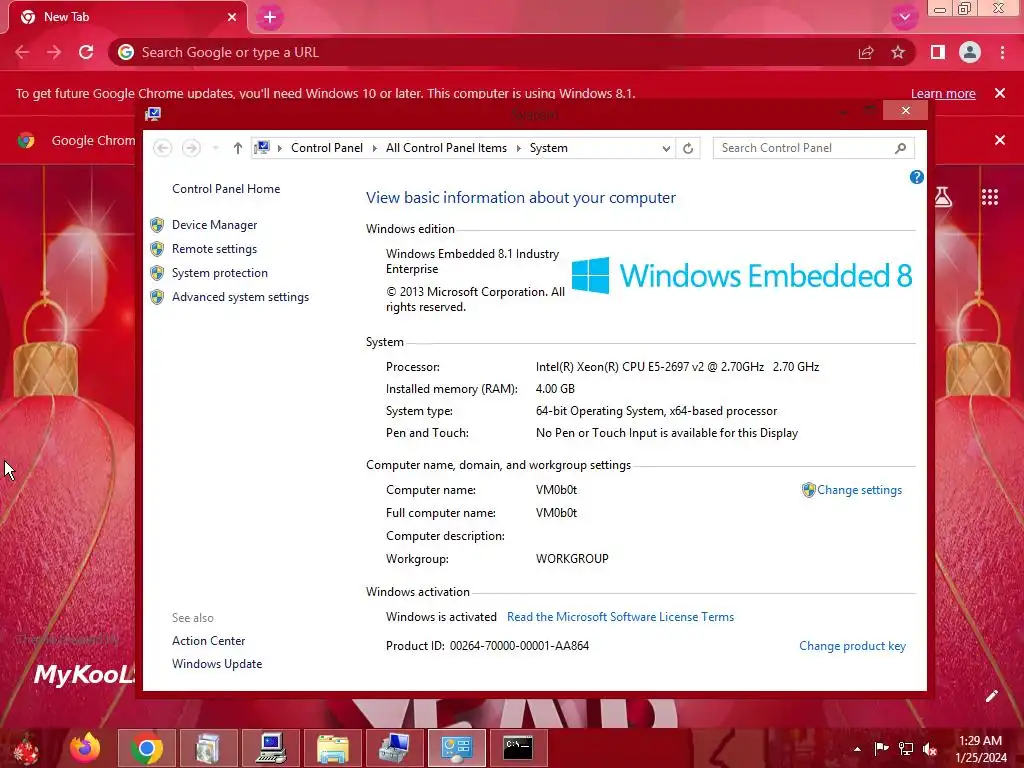Open Chrome's side panel

tap(938, 52)
